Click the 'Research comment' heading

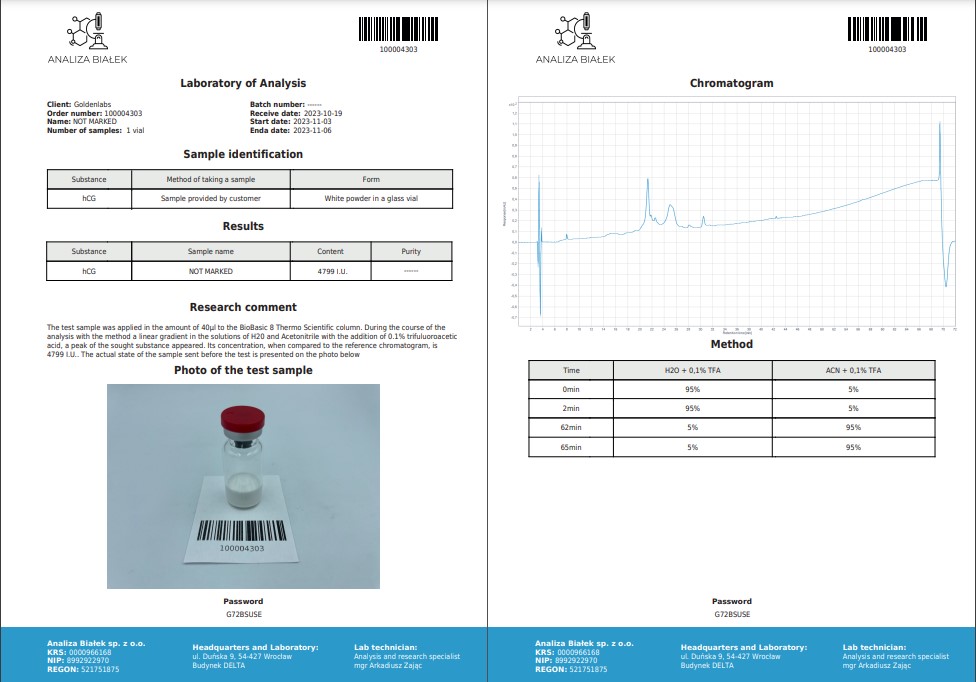point(243,307)
